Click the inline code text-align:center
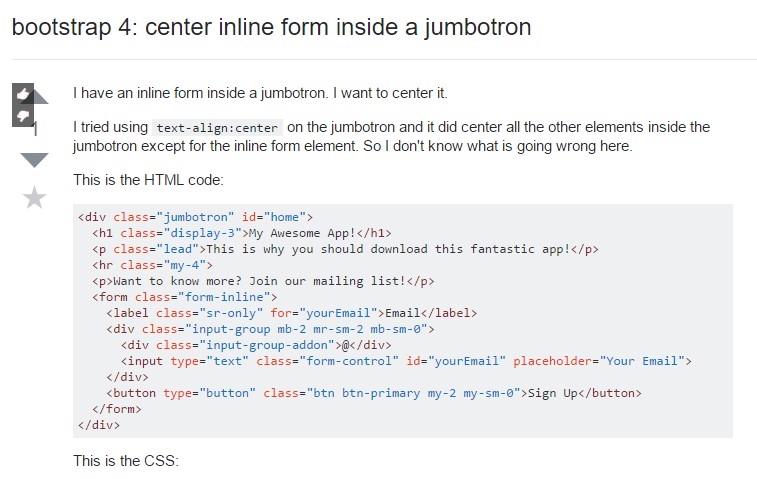The image size is (757, 479). [217, 128]
